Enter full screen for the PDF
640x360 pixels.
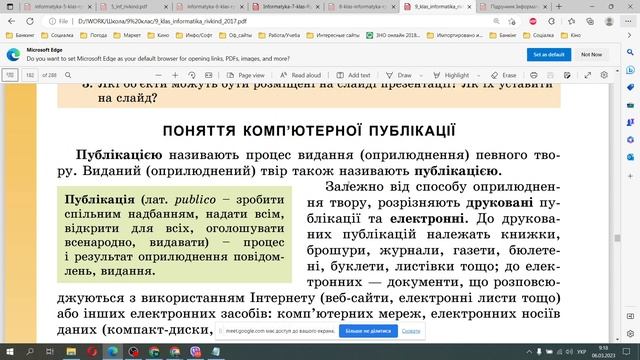[x=587, y=76]
